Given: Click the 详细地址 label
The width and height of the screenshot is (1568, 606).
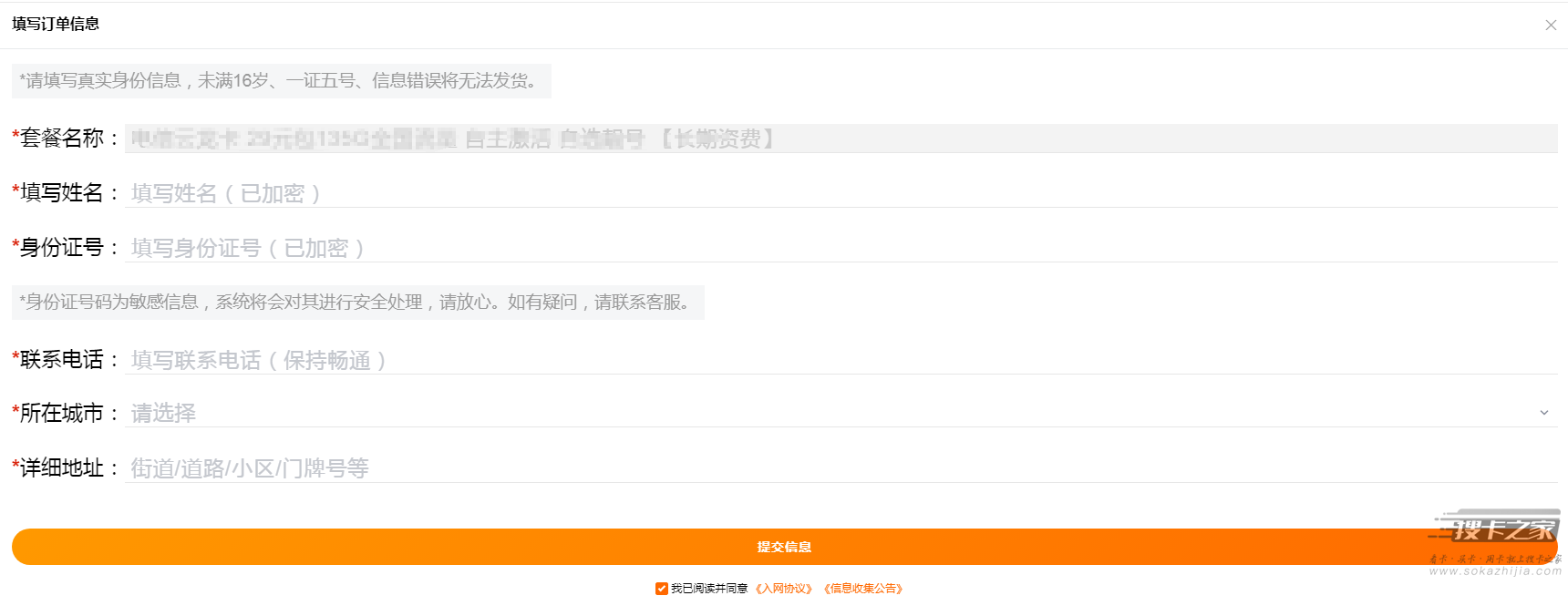Looking at the screenshot, I should click(66, 468).
